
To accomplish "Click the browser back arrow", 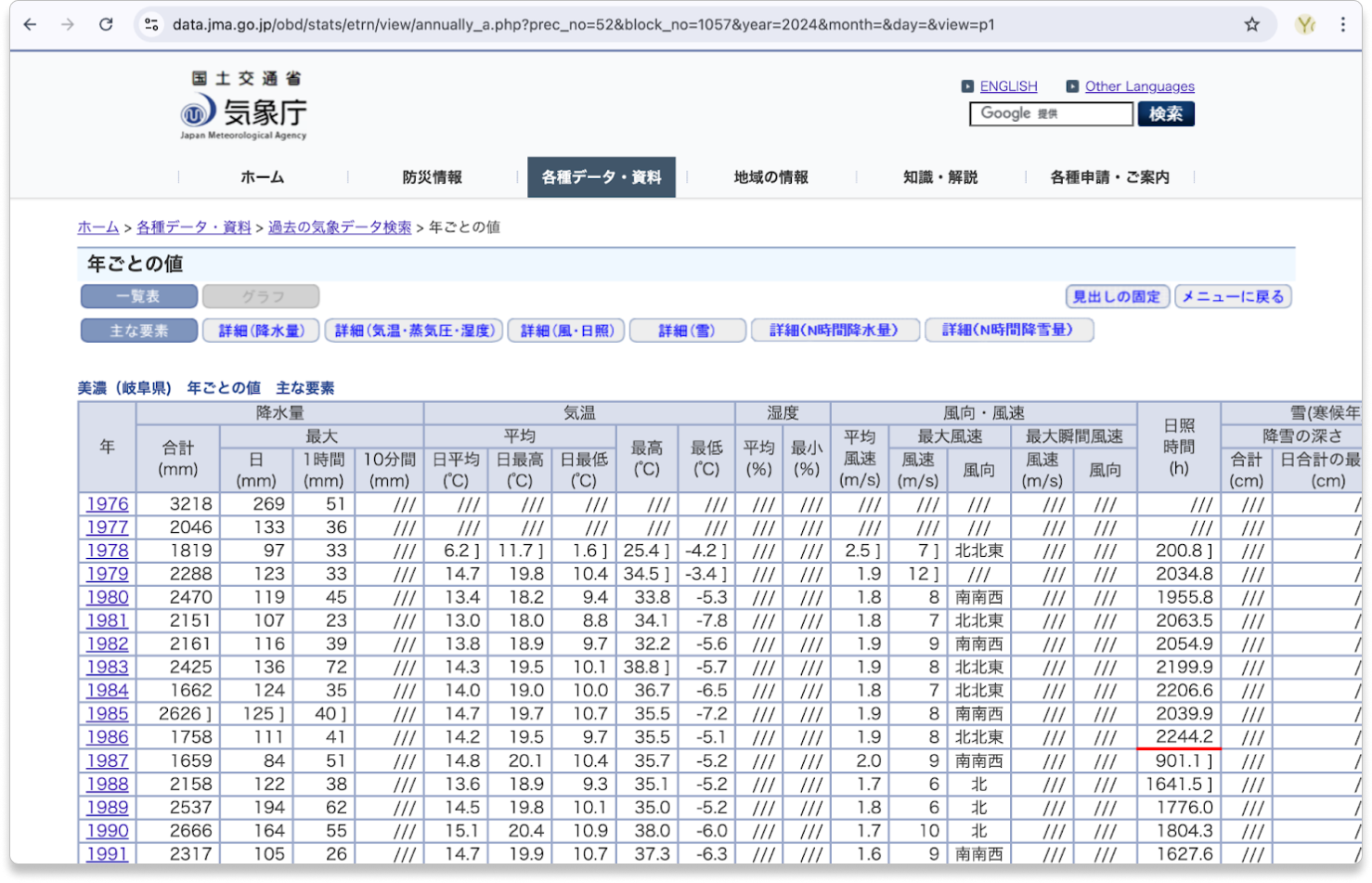I will (30, 25).
